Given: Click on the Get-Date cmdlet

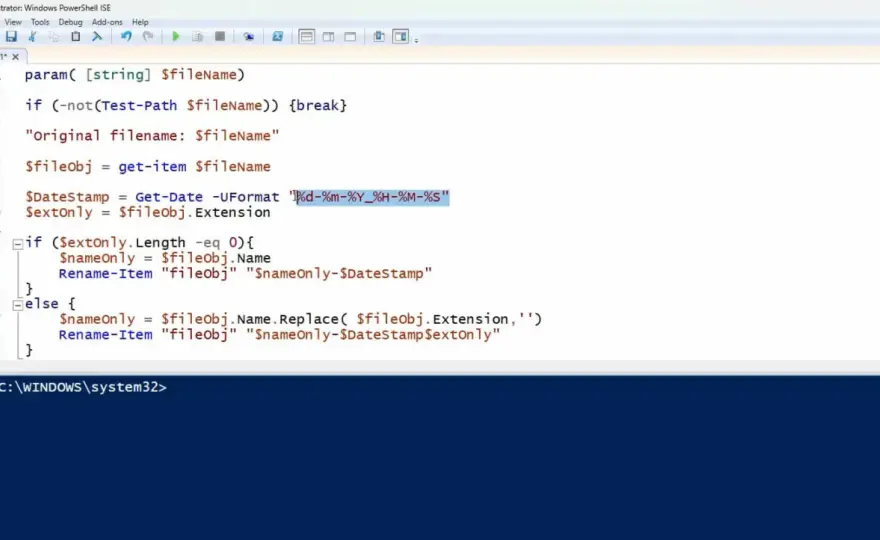Looking at the screenshot, I should [168, 197].
